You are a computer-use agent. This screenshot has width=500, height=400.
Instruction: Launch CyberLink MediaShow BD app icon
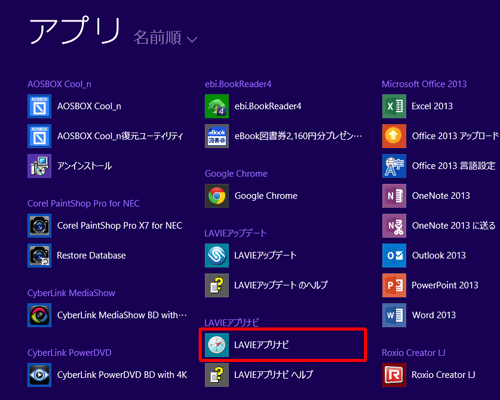pyautogui.click(x=39, y=315)
